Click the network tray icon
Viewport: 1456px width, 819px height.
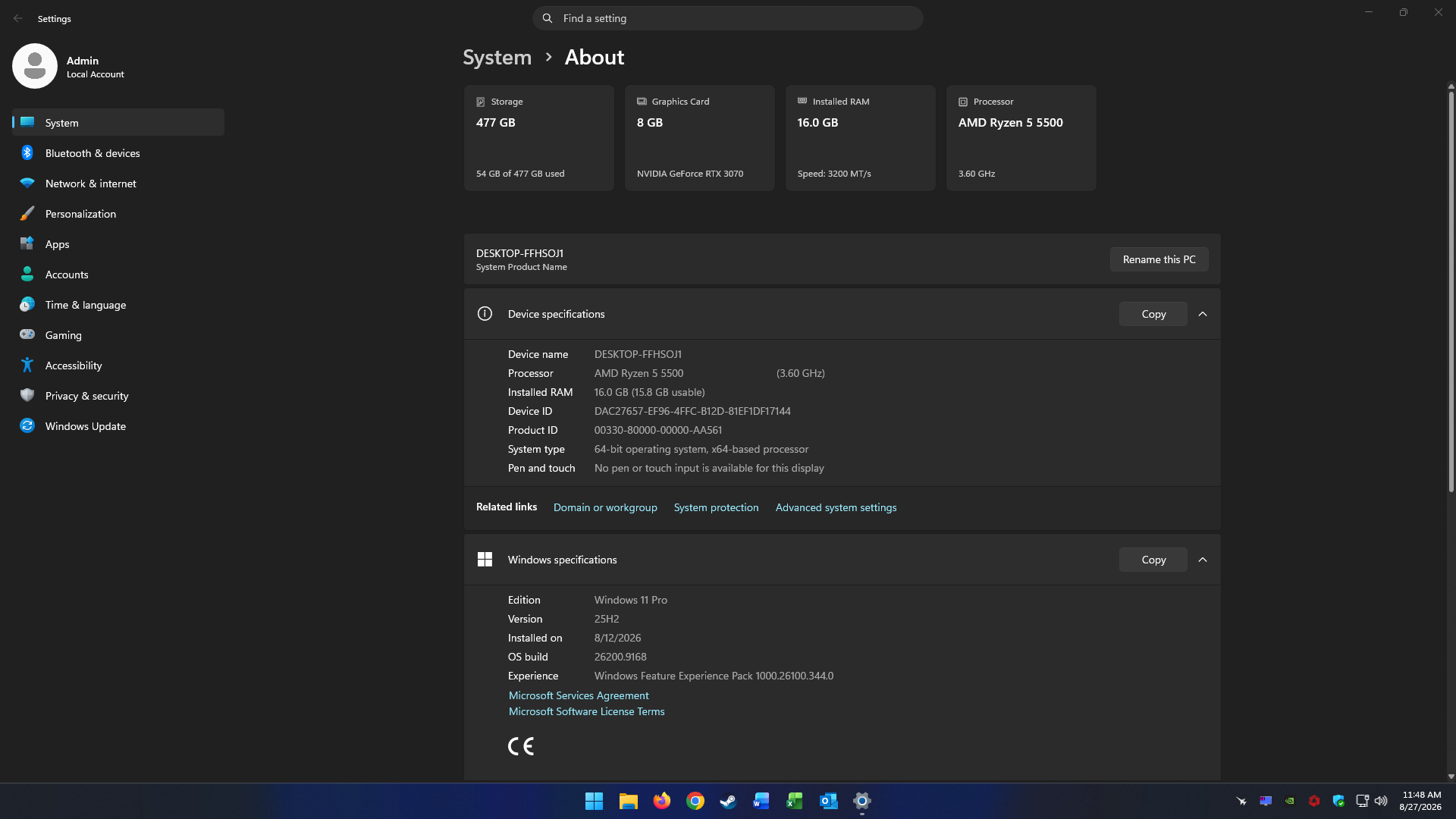(1362, 801)
